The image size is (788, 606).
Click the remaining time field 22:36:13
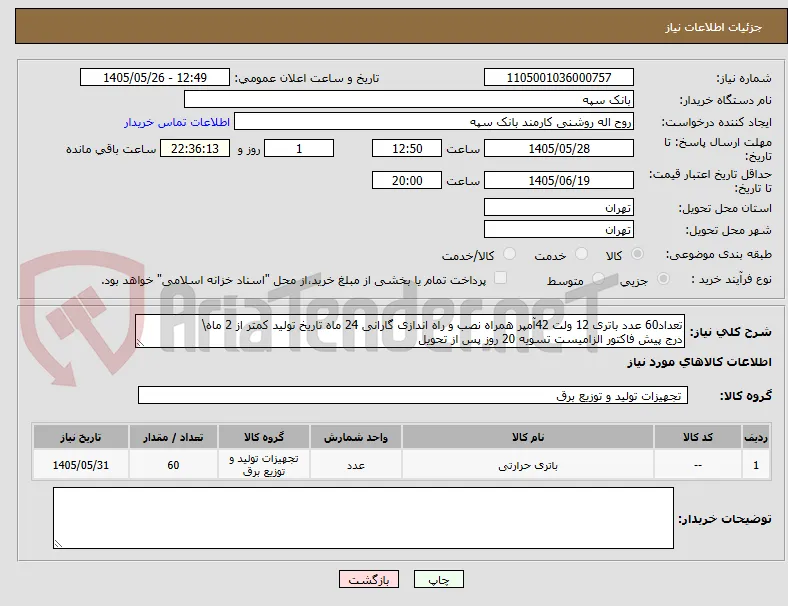[x=195, y=148]
